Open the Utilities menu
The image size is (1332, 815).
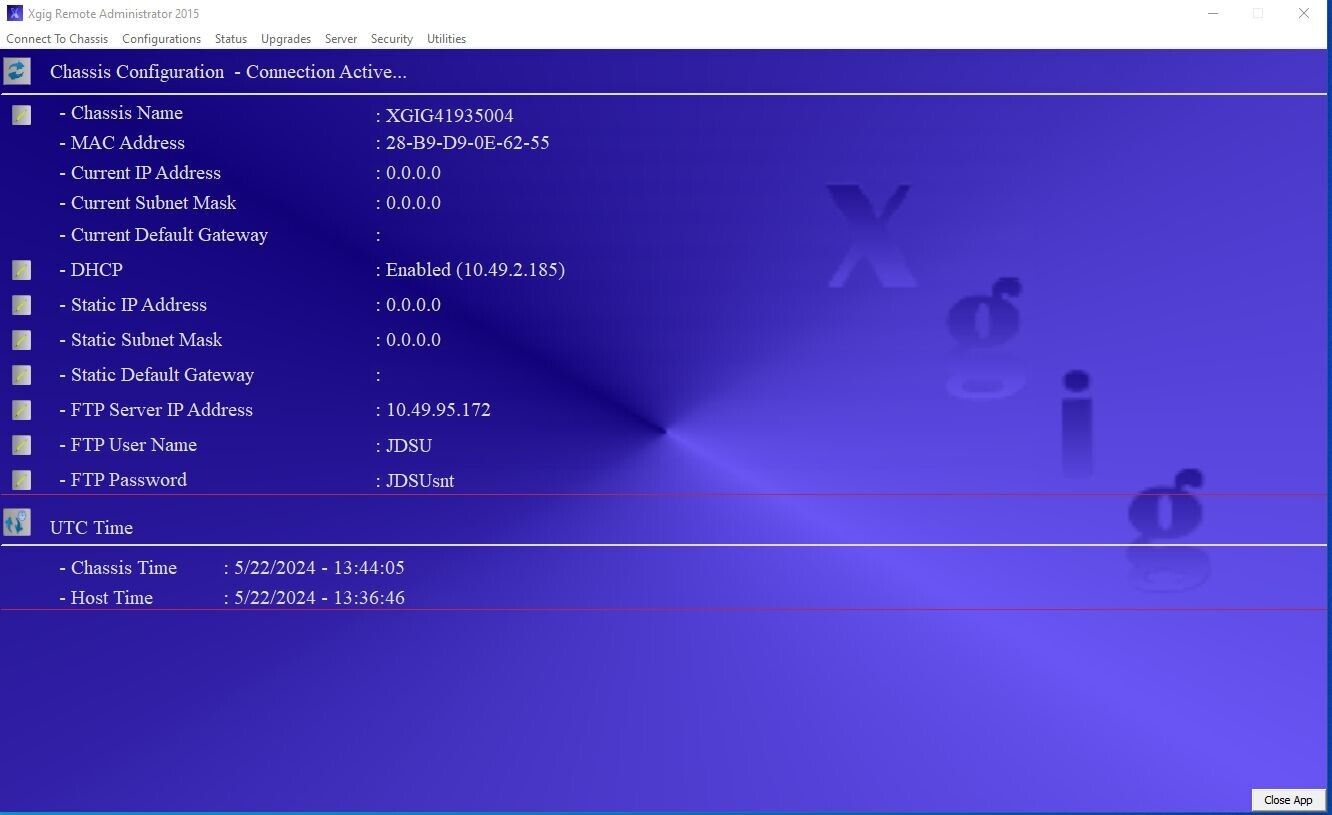446,39
